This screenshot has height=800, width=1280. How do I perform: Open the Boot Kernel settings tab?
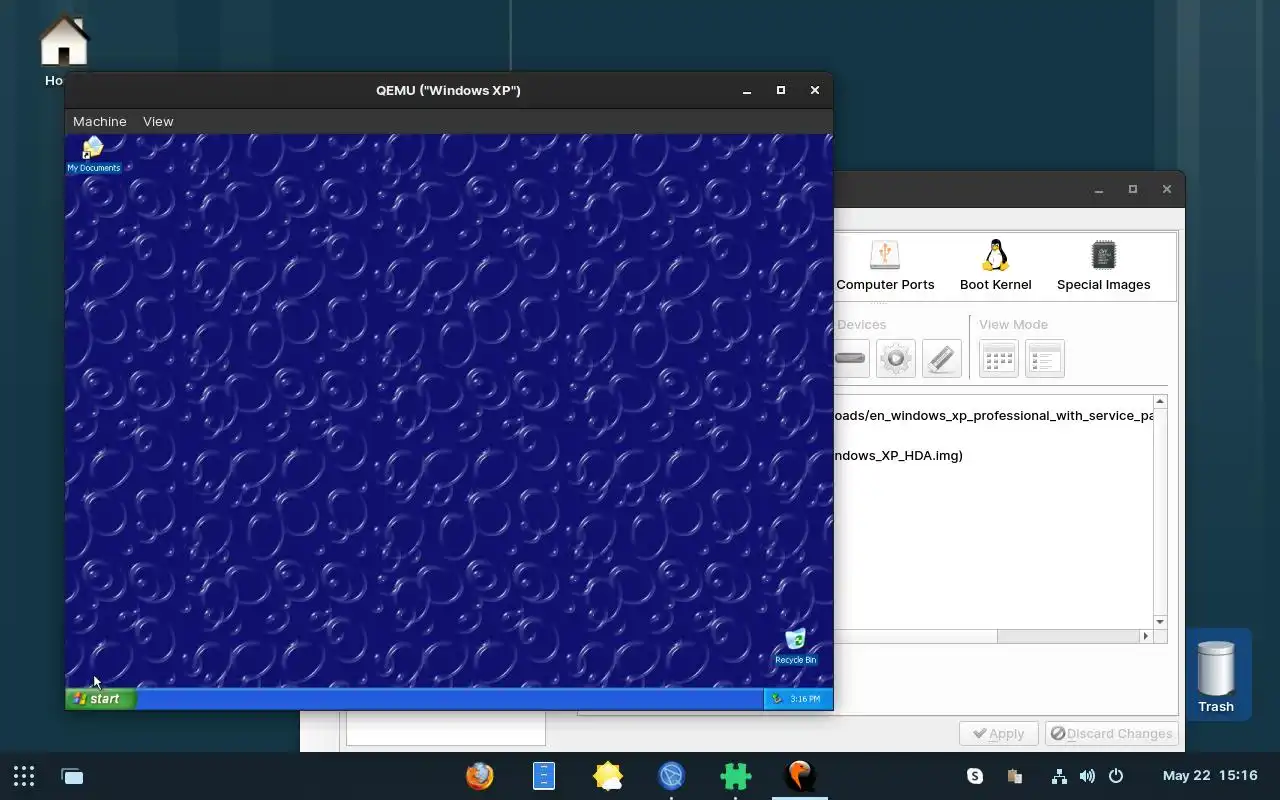995,266
